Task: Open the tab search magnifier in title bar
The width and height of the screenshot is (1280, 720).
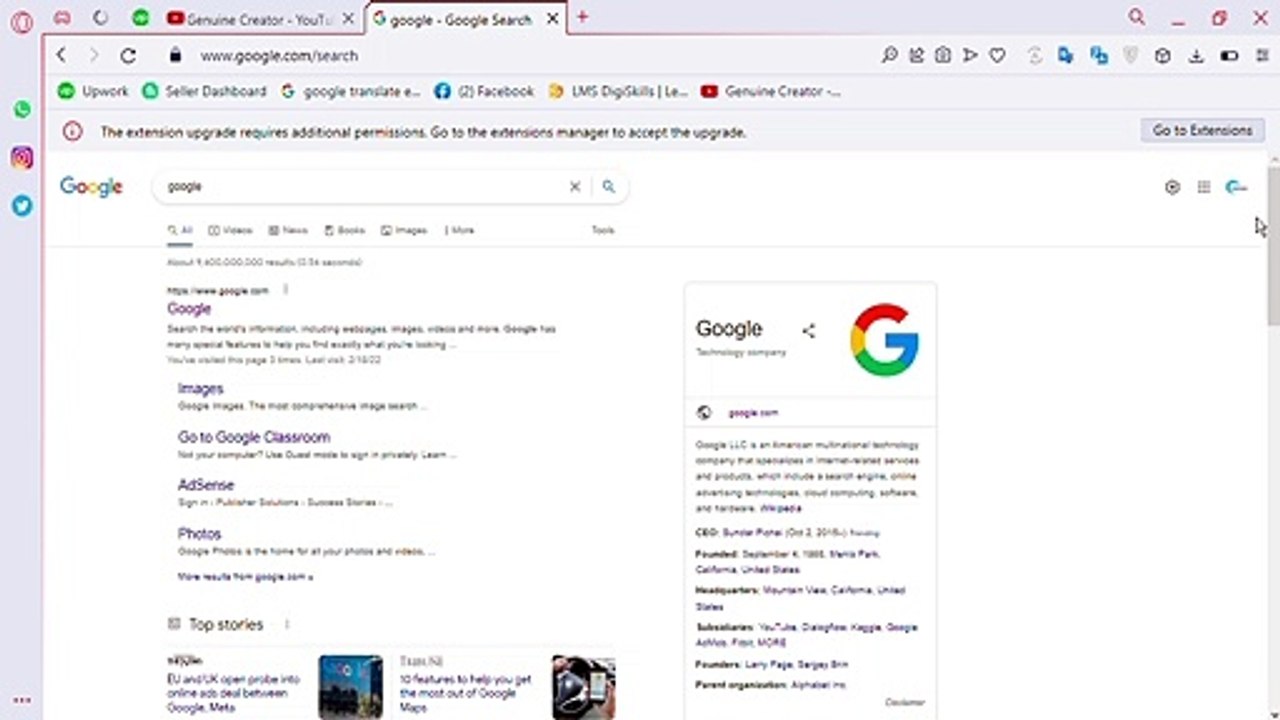Action: [1137, 17]
